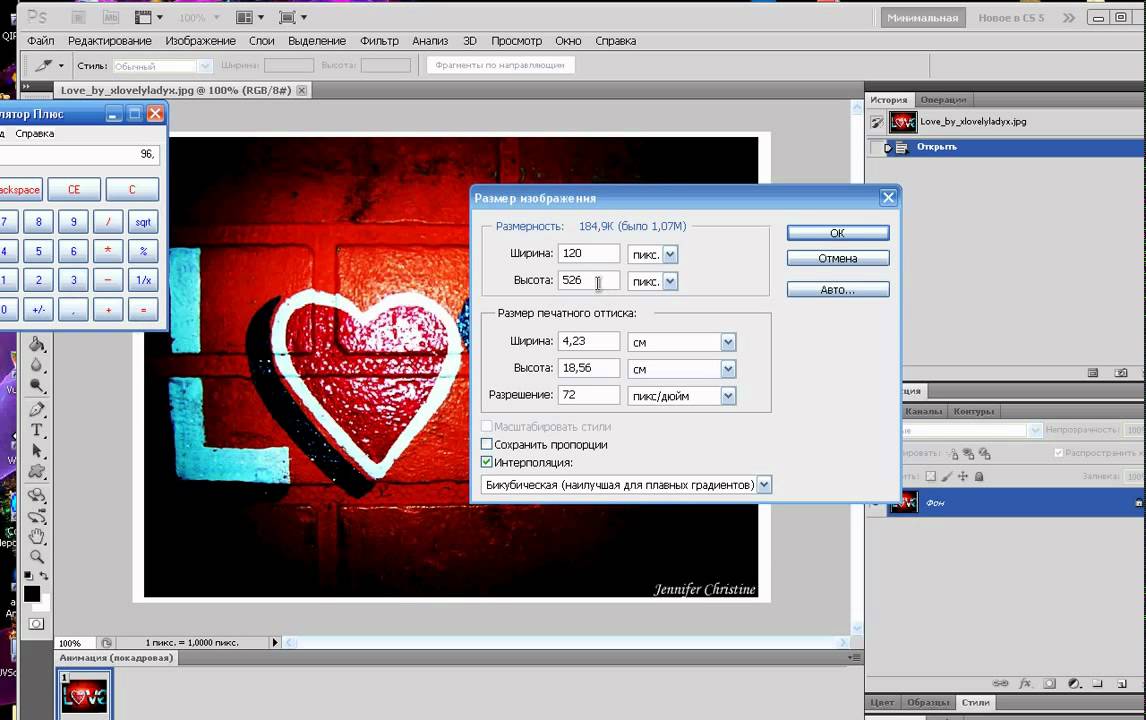This screenshot has width=1146, height=720.
Task: Toggle the Распространить checkbox in Layers
Action: pos(1058,453)
